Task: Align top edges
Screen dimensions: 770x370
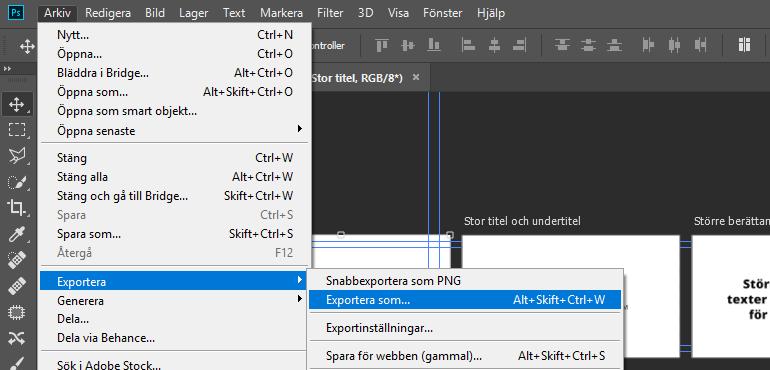Action: [382, 45]
